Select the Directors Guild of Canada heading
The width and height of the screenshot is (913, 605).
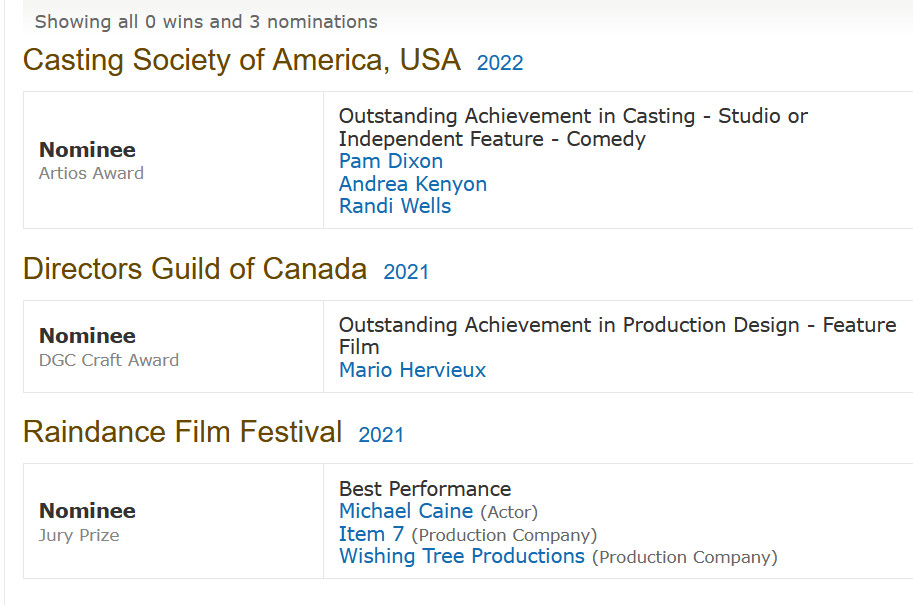pyautogui.click(x=194, y=269)
